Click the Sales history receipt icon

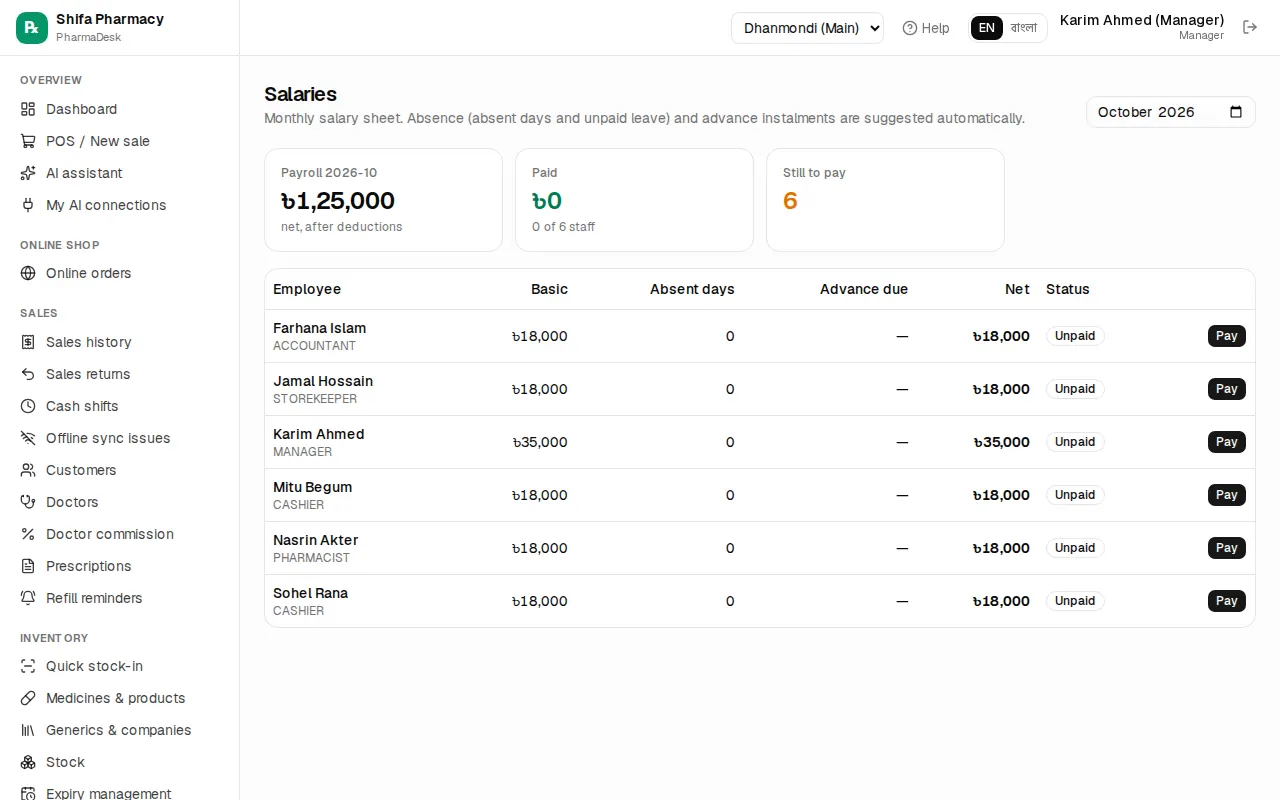[28, 342]
